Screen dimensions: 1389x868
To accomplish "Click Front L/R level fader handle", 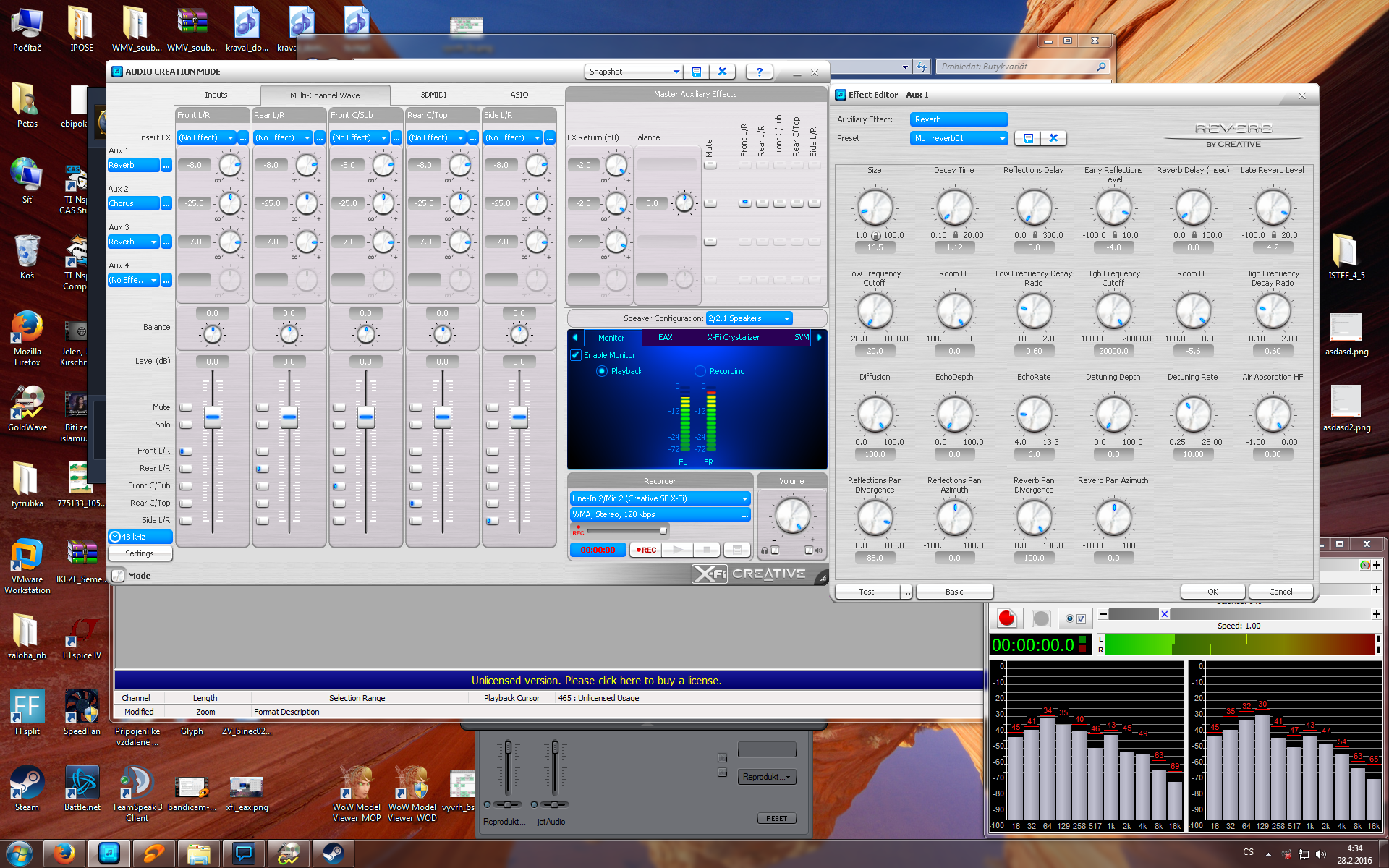I will click(x=213, y=417).
